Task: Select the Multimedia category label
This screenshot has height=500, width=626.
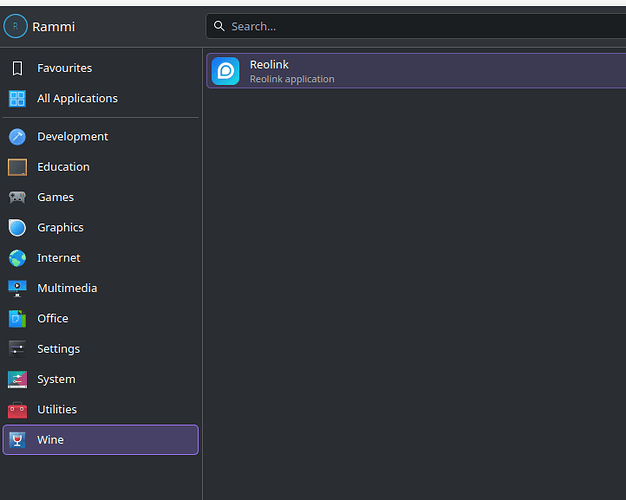Action: 67,288
